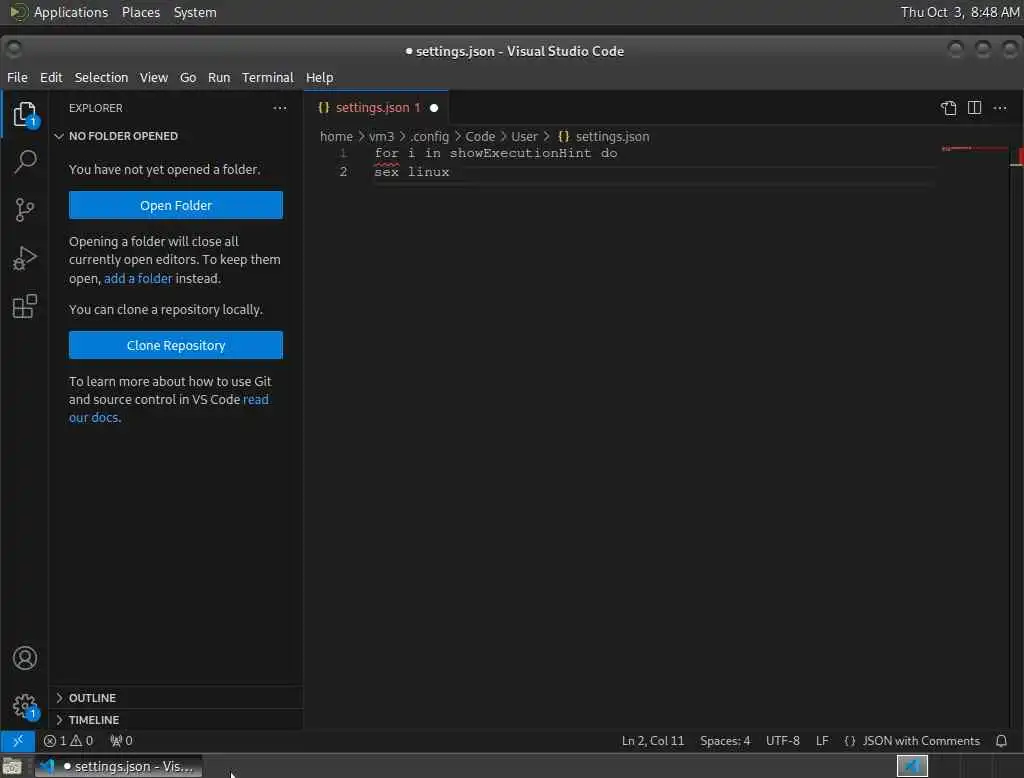
Task: Open the Extensions view
Action: 25,306
